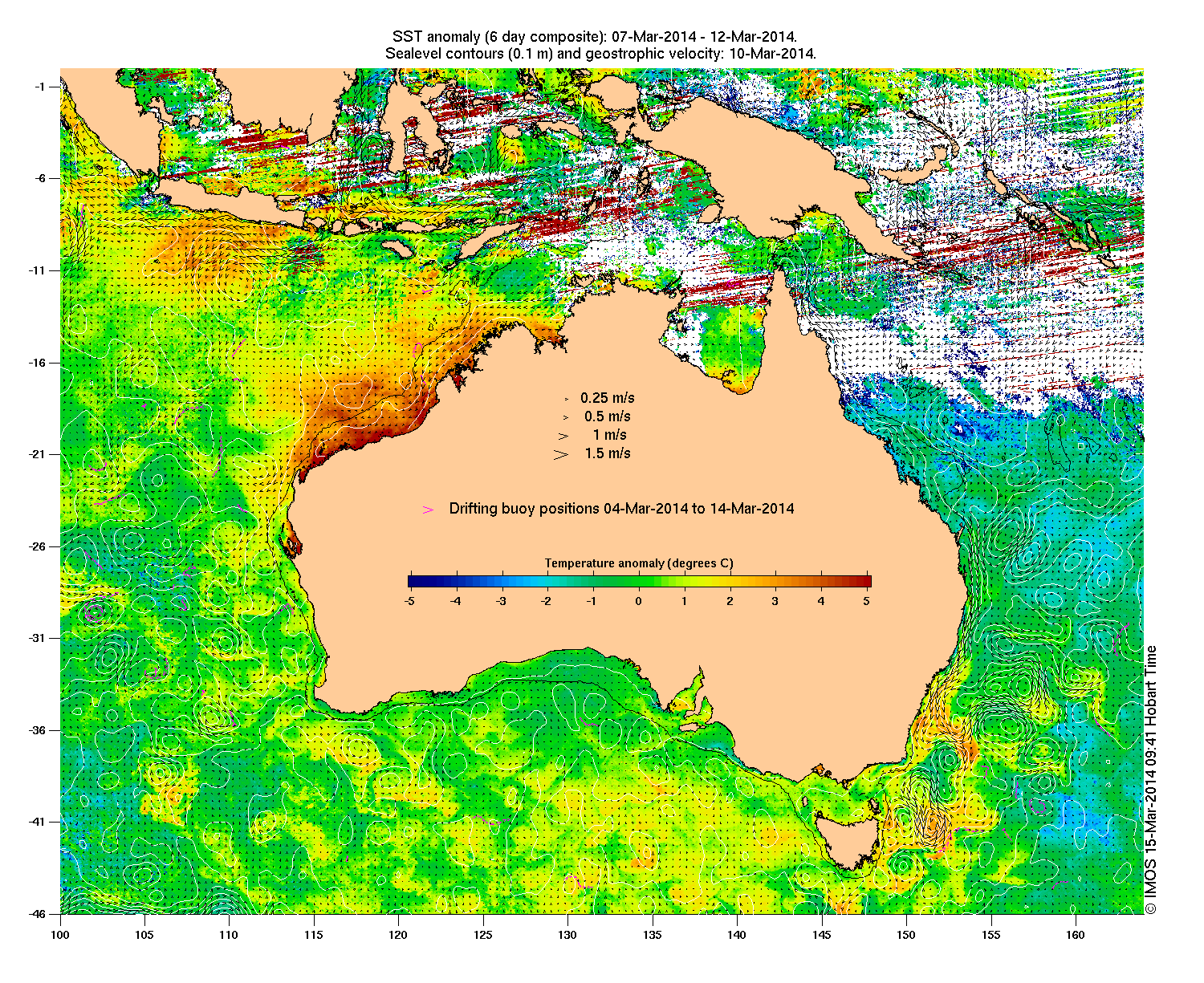Image resolution: width=1204 pixels, height=983 pixels.
Task: Click the color bar tick label 2
Action: tap(730, 600)
